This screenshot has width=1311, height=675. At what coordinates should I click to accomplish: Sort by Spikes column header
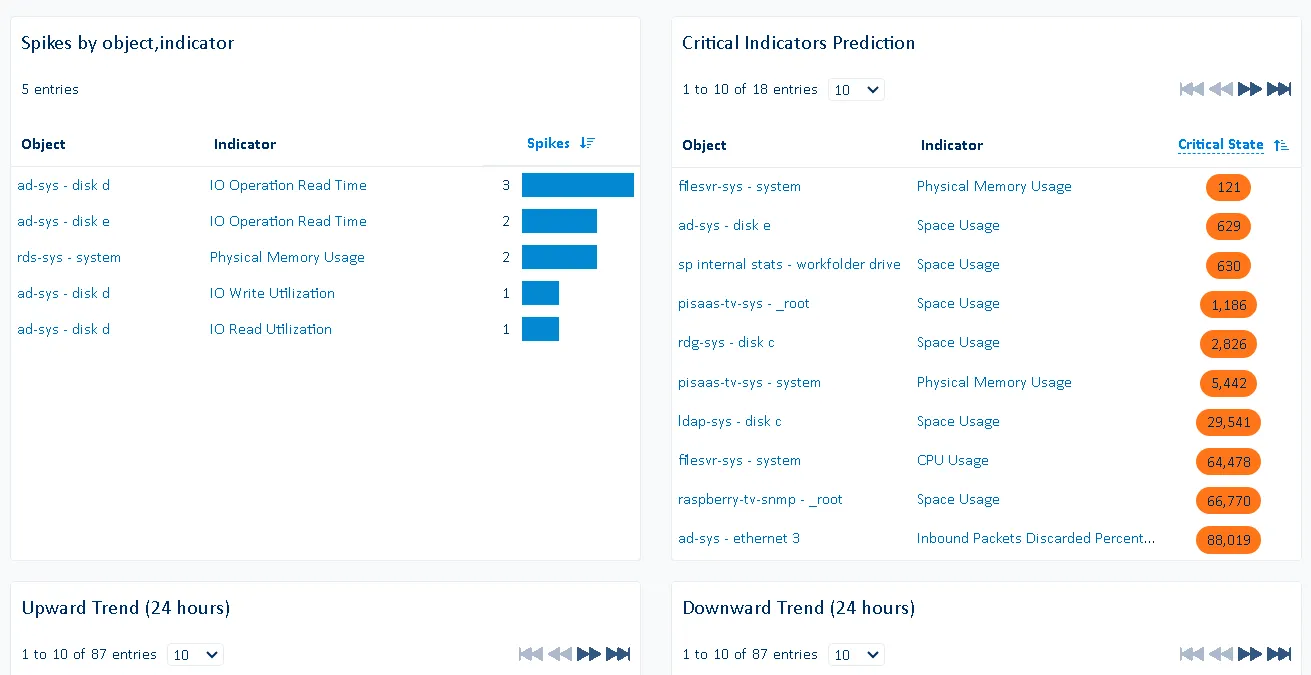pos(548,143)
